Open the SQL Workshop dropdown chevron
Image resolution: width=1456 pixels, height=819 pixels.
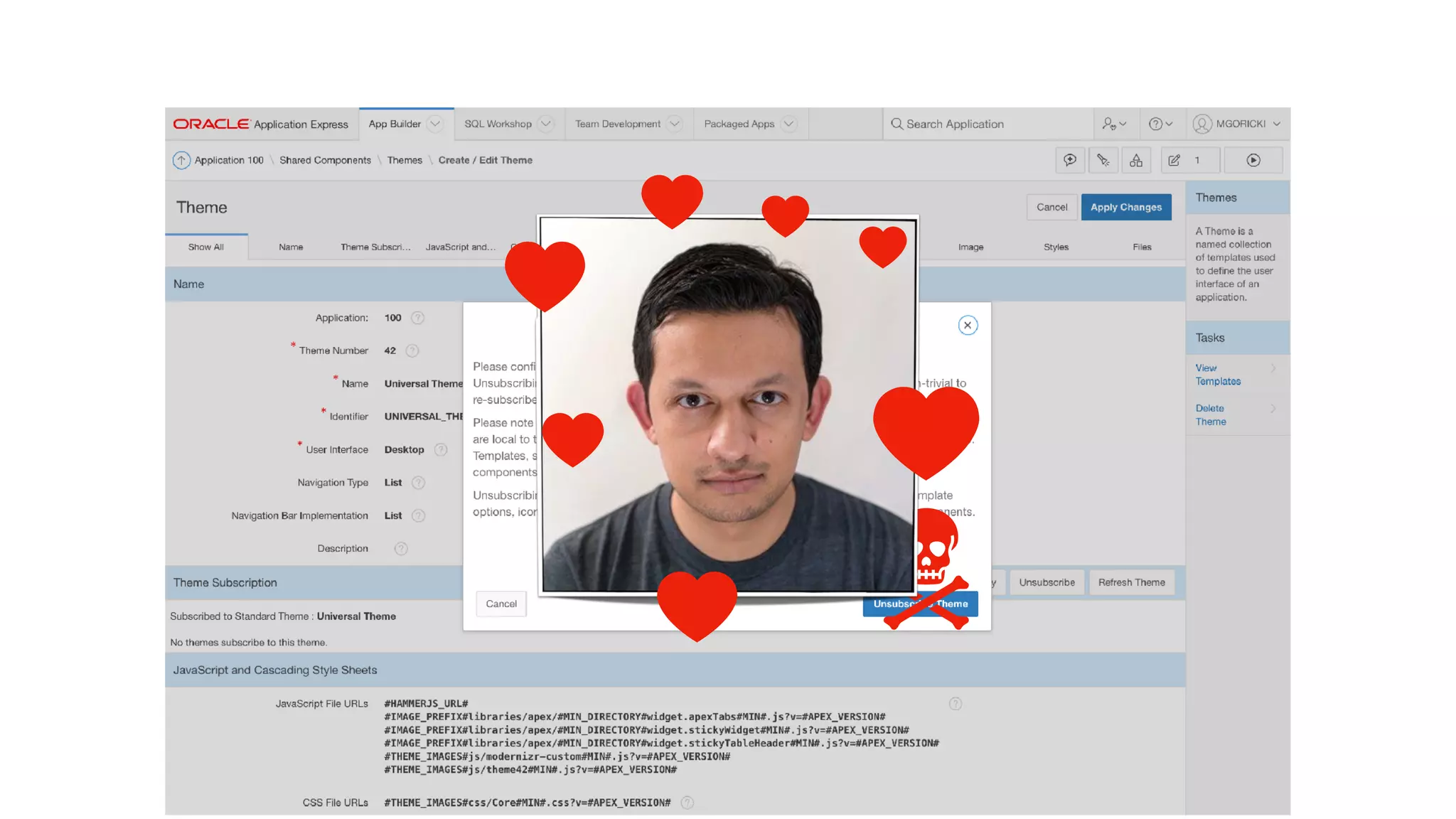click(546, 124)
